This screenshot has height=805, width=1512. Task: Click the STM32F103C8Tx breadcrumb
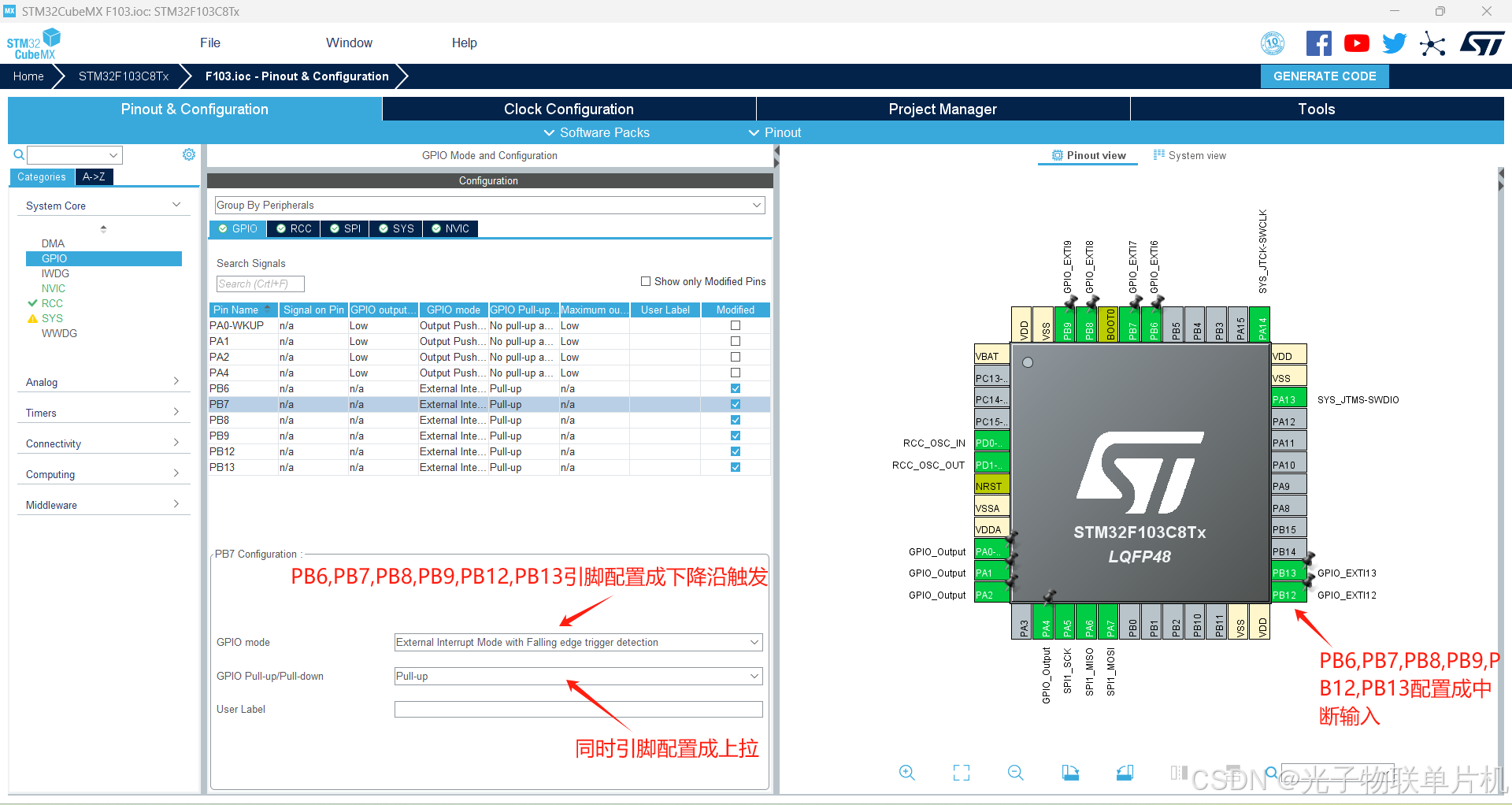[124, 76]
